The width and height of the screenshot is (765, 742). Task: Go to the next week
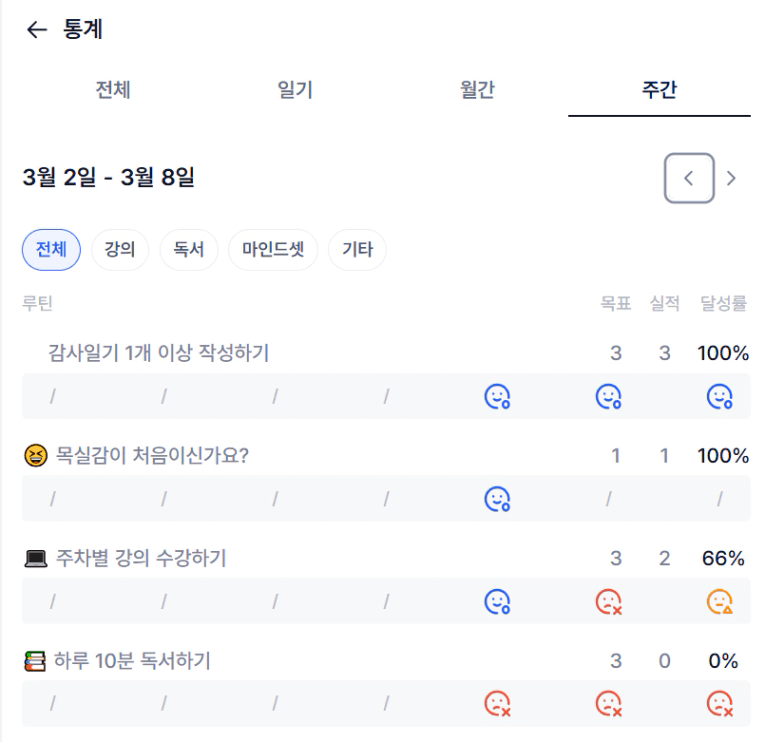tap(732, 178)
